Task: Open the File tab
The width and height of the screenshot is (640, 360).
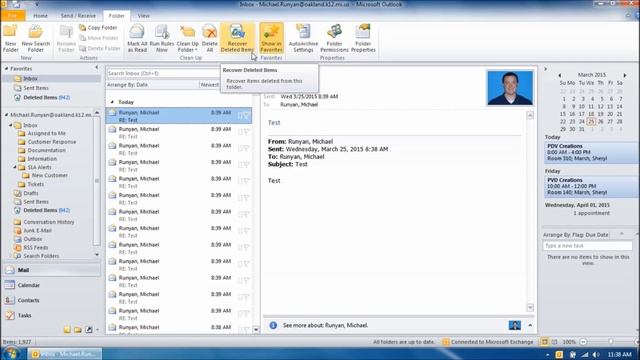Action: click(13, 16)
